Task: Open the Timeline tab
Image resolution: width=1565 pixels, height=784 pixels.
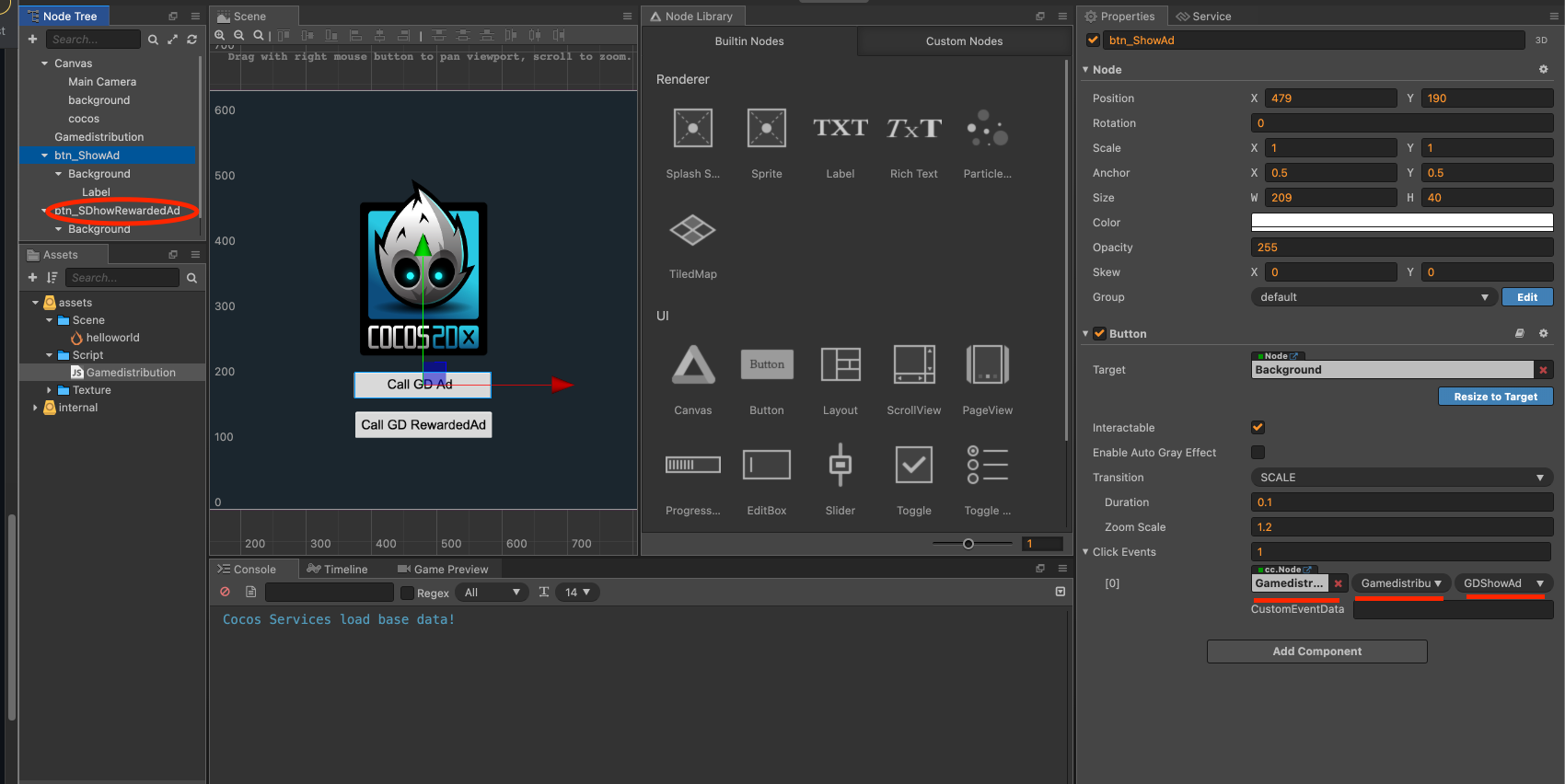Action: 337,570
